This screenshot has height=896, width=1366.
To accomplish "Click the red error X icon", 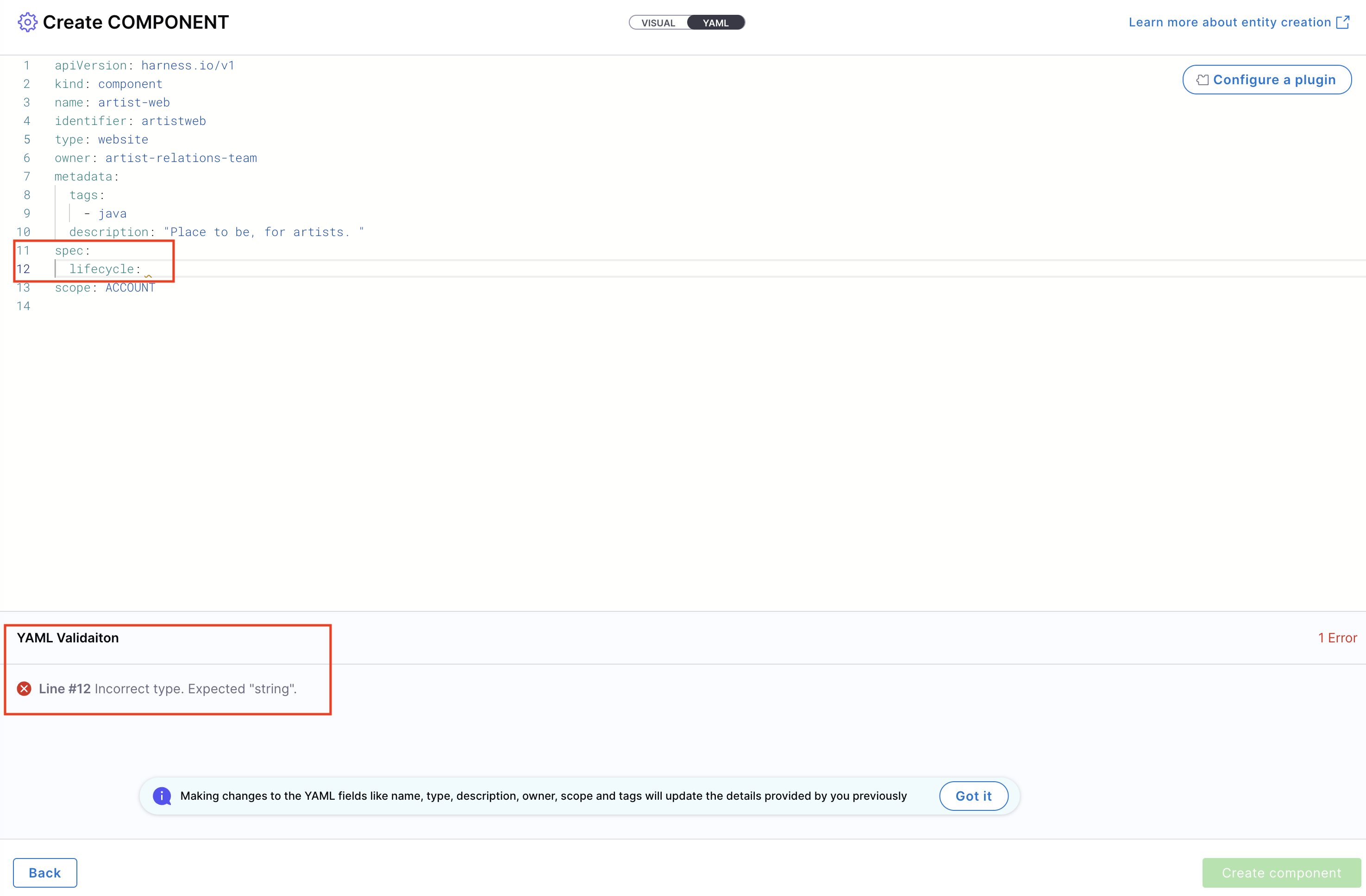I will coord(24,688).
